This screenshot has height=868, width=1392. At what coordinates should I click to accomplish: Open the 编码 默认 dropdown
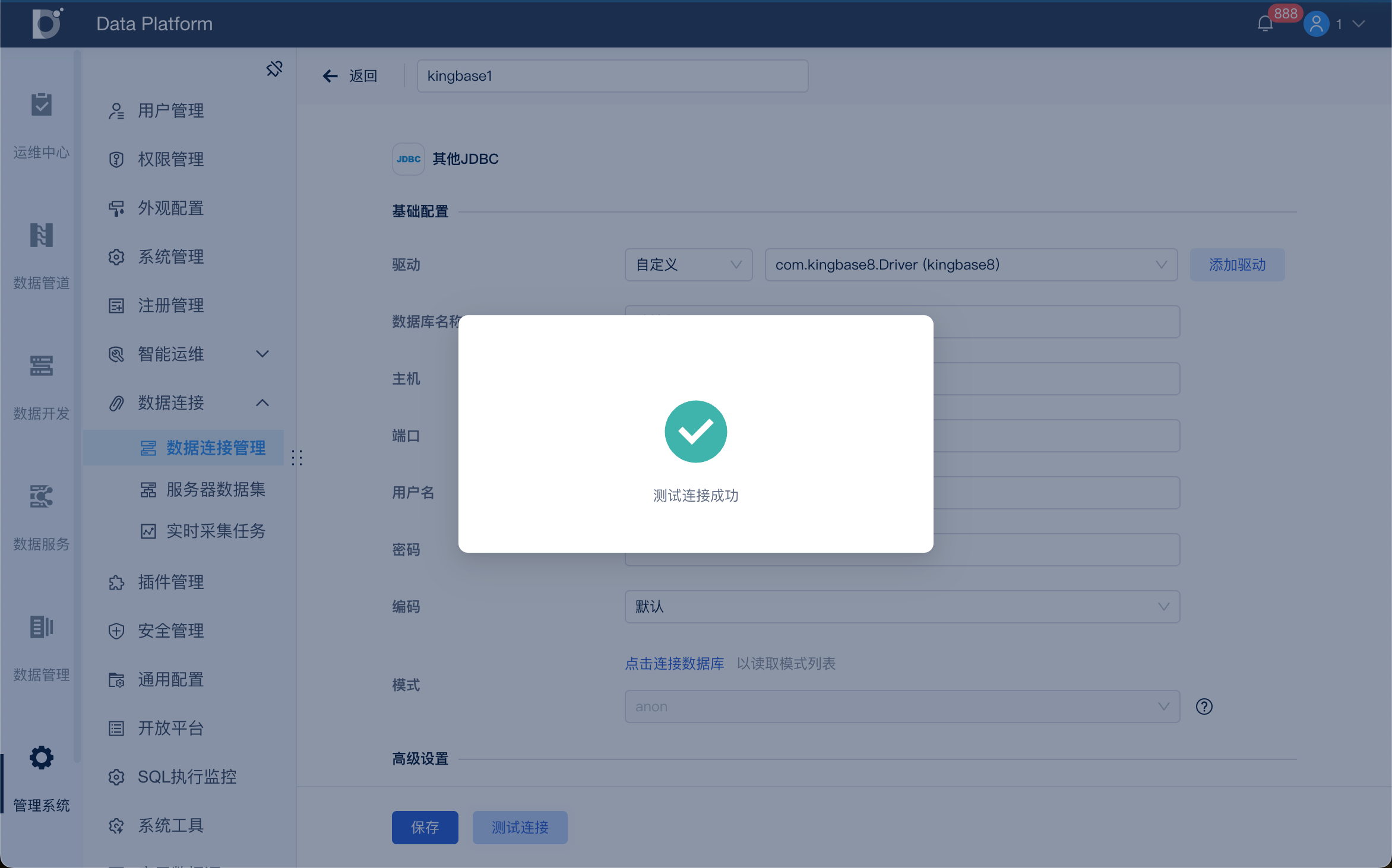point(901,607)
